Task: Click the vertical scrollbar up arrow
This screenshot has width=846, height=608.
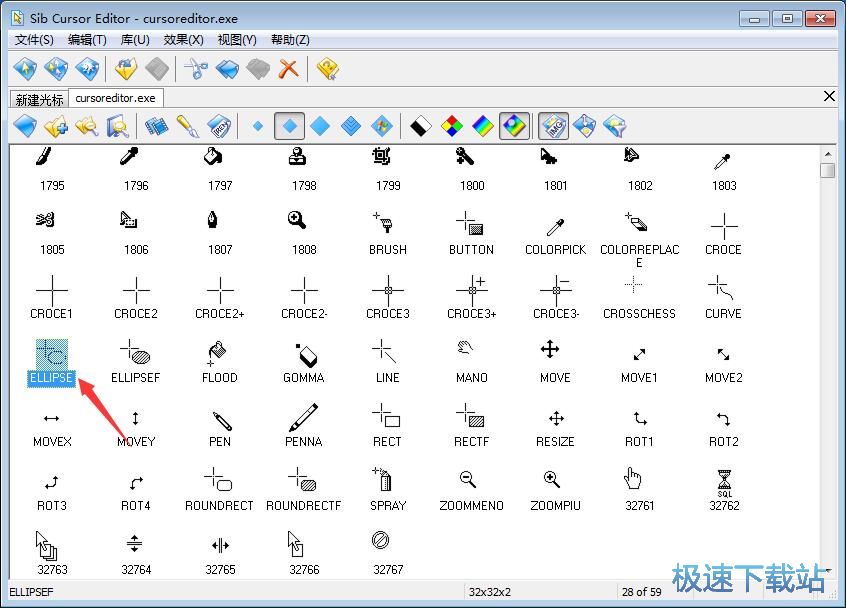Action: point(827,153)
